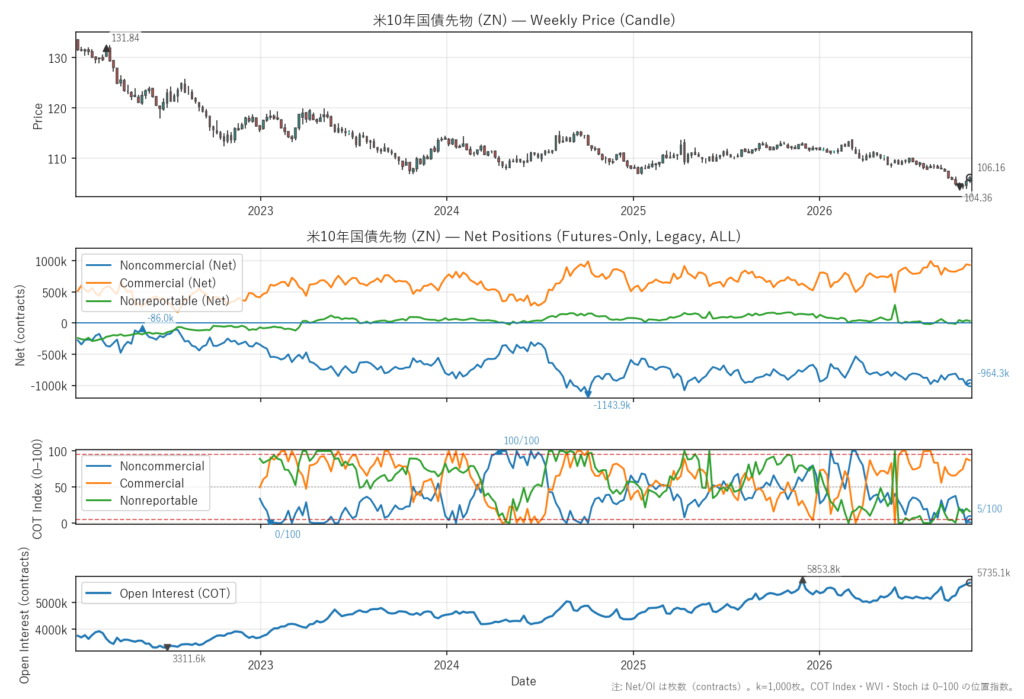Click the 50 tick on the COT Index axis
The image size is (1024, 699).
pyautogui.click(x=61, y=487)
